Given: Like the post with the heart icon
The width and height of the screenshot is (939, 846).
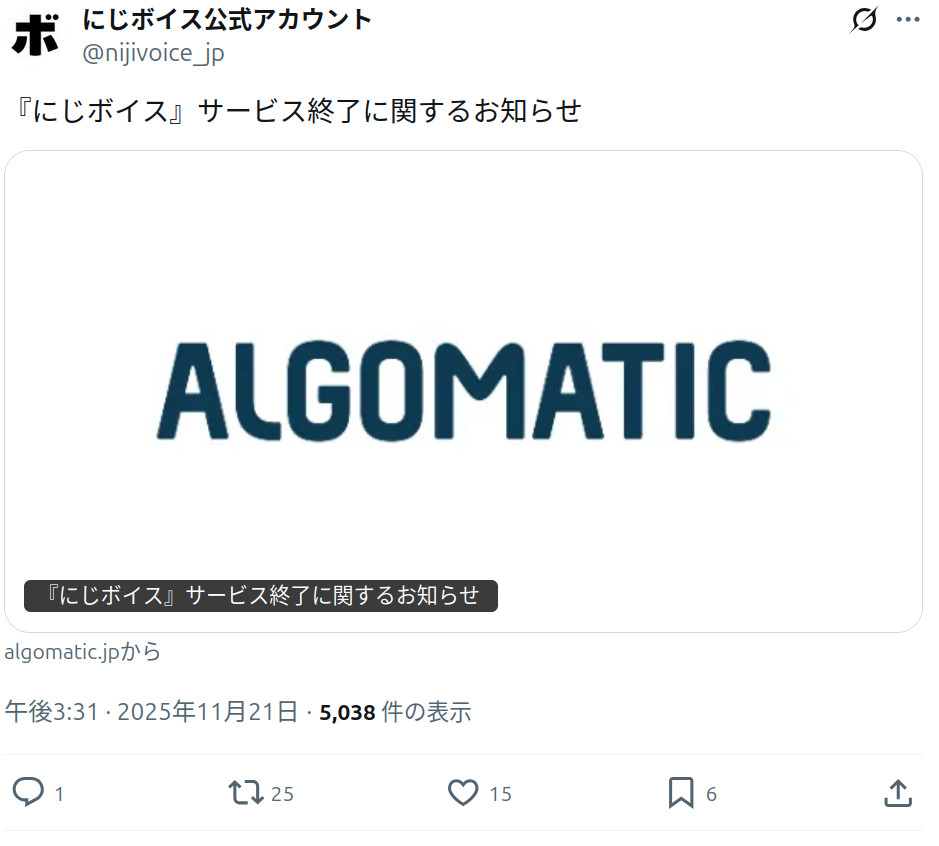Looking at the screenshot, I should pos(463,793).
